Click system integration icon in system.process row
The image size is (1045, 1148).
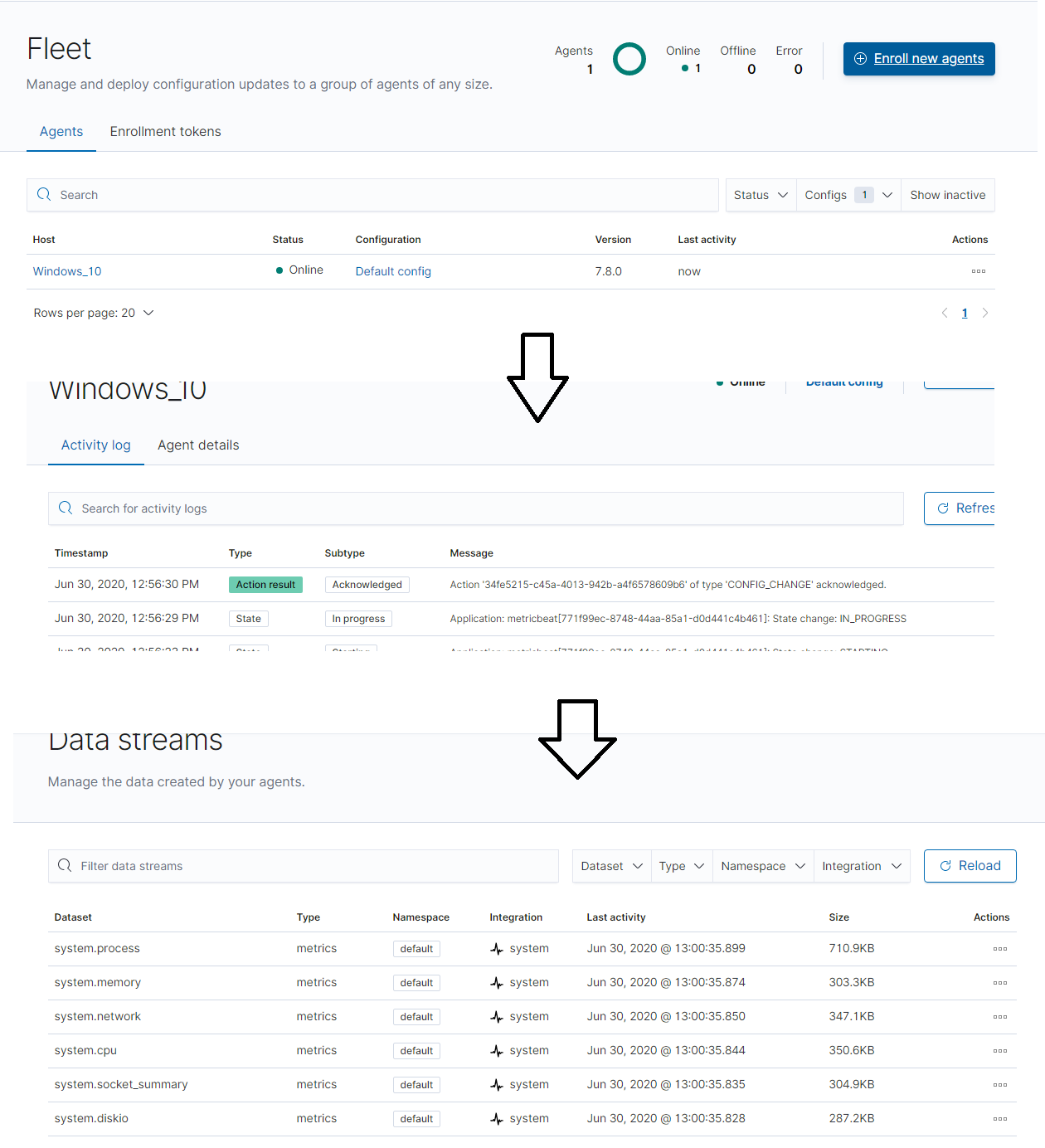(497, 949)
